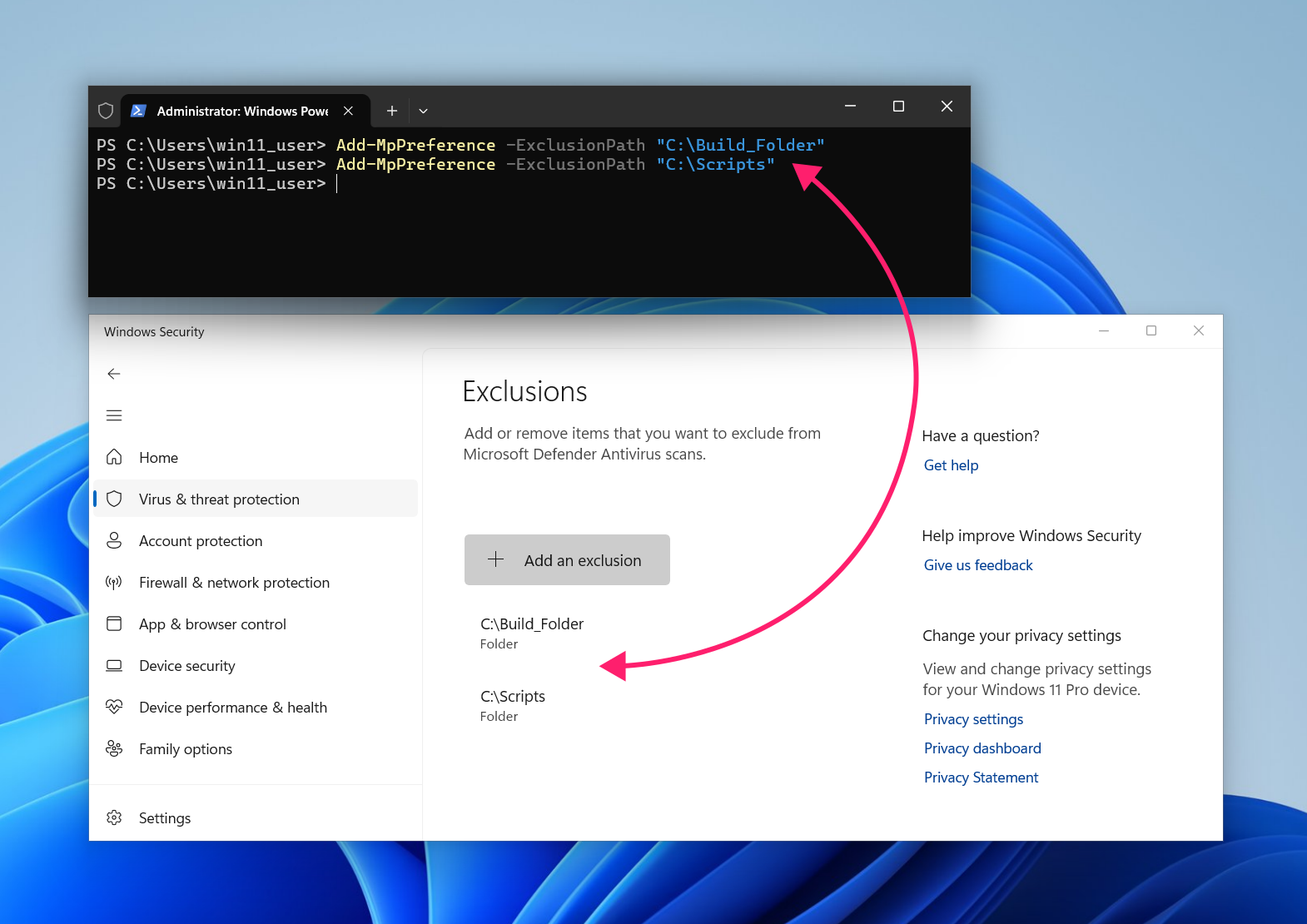This screenshot has width=1307, height=924.
Task: Click Give us feedback link
Action: coord(978,565)
